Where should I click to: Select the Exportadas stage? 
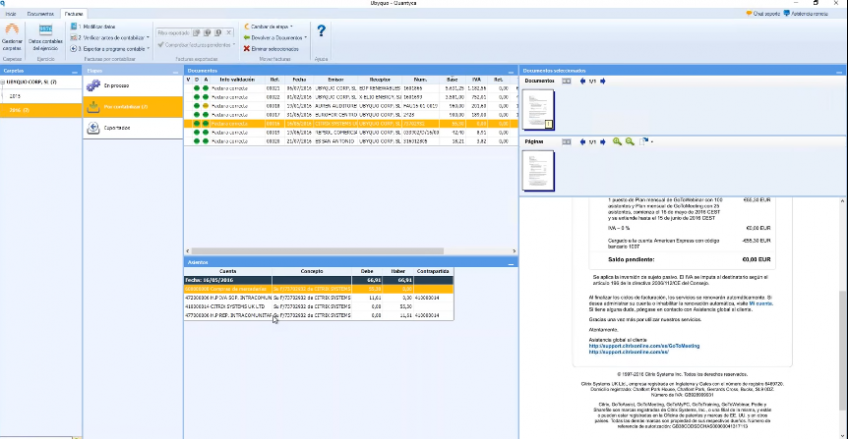pyautogui.click(x=115, y=128)
